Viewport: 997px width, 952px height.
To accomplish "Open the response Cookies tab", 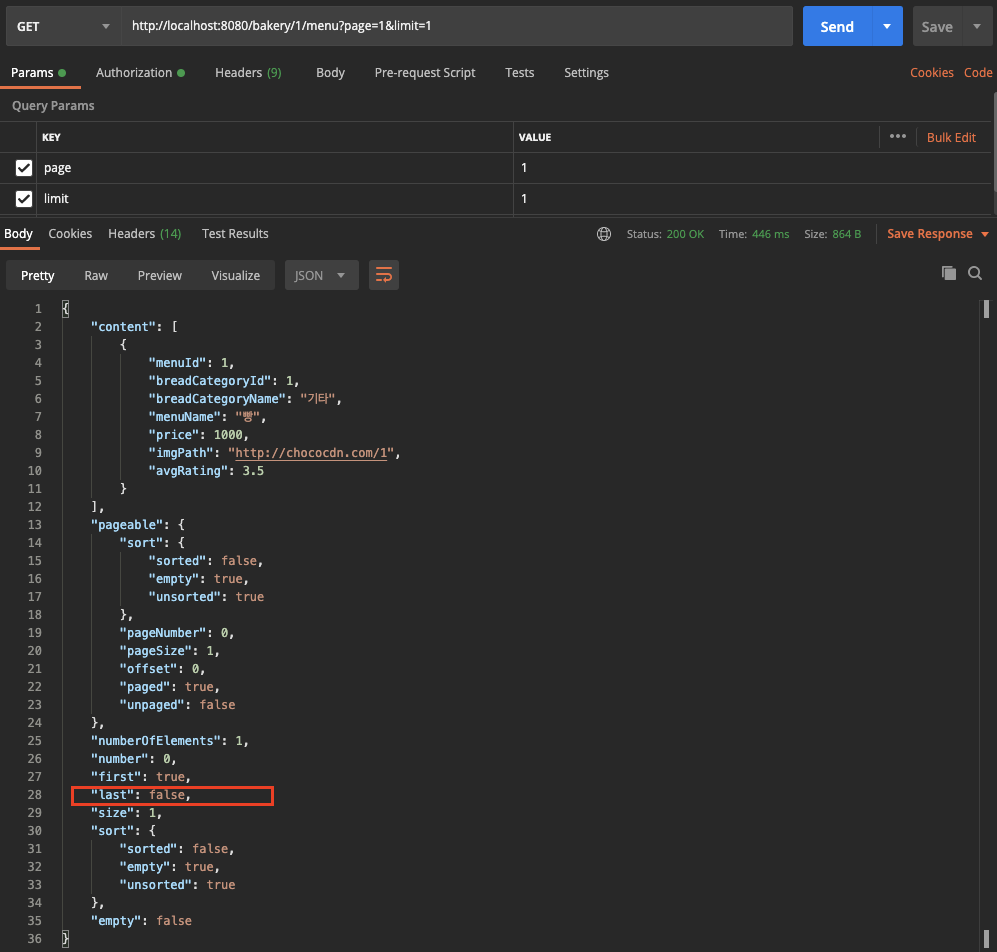I will [x=70, y=233].
